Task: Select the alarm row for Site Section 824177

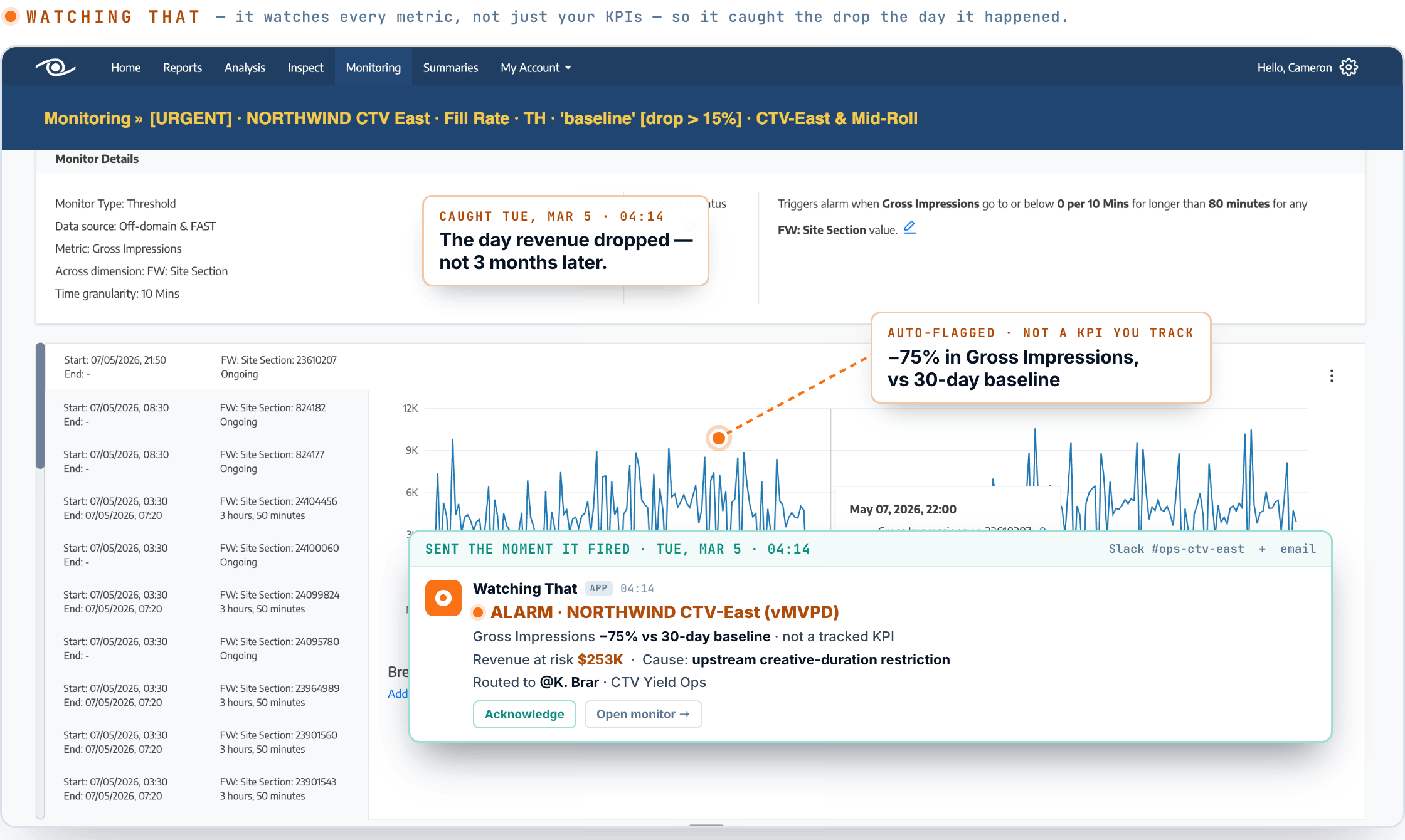Action: (x=207, y=461)
